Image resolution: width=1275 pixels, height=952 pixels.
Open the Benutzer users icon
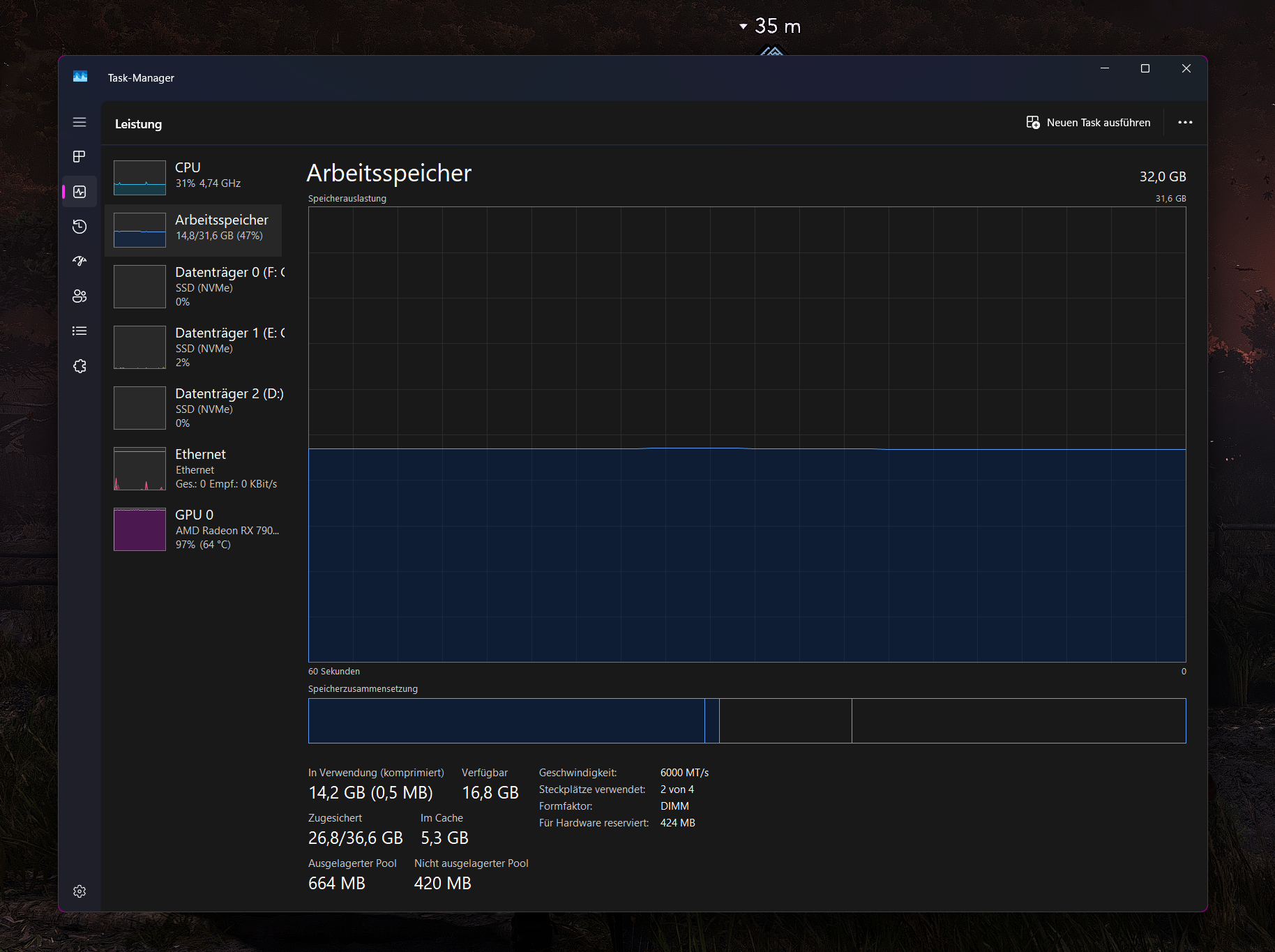[x=80, y=296]
